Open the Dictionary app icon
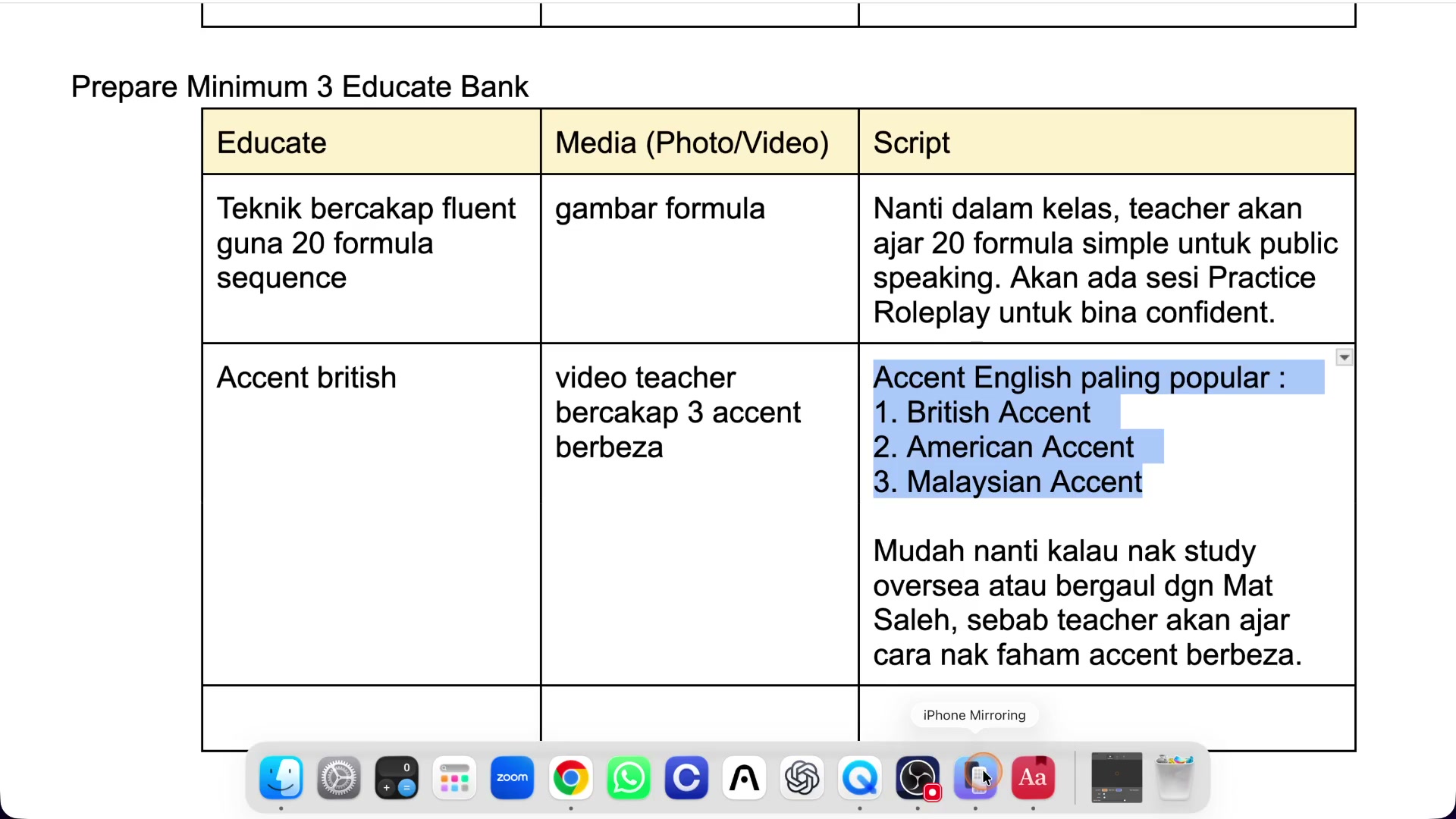The width and height of the screenshot is (1456, 819). pyautogui.click(x=1033, y=777)
